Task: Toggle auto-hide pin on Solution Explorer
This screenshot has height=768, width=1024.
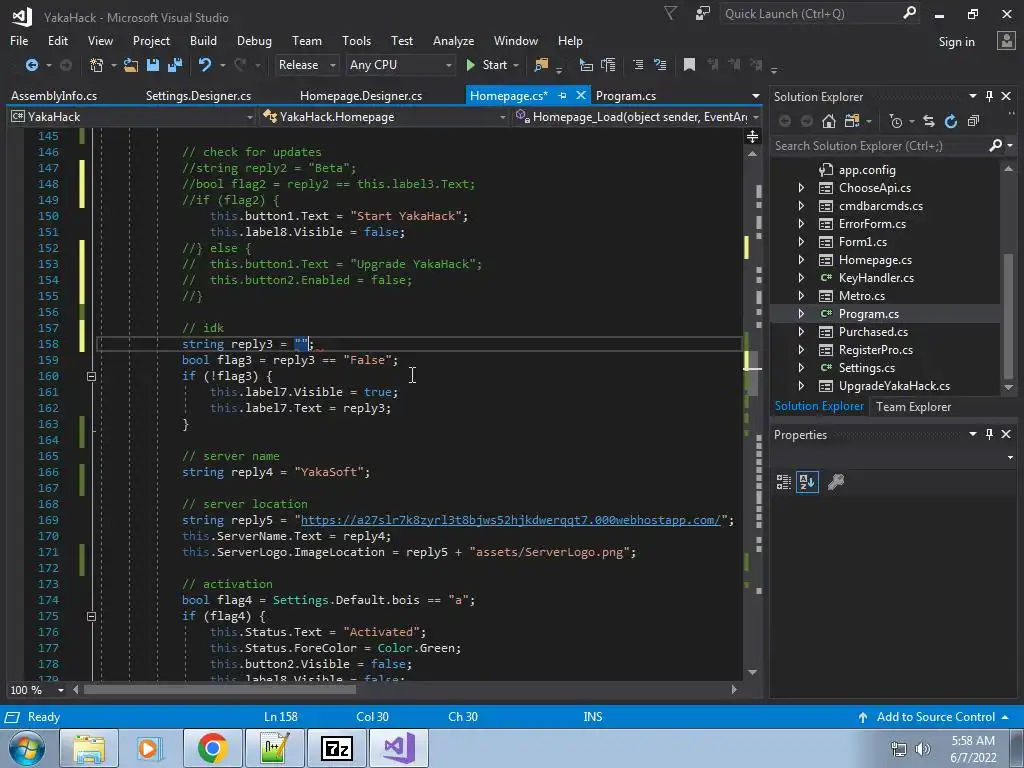Action: tap(989, 96)
